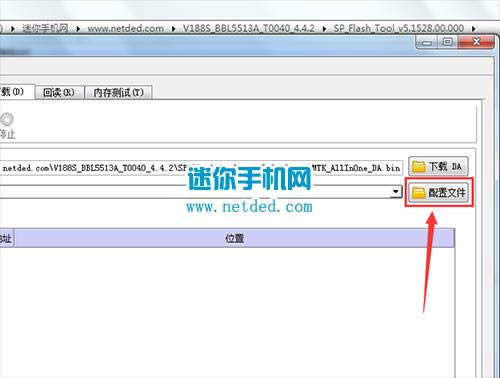
Task: Open the V188S_BBL5513A_T0040_4.4.2 breadcrumb folder
Action: tap(248, 28)
